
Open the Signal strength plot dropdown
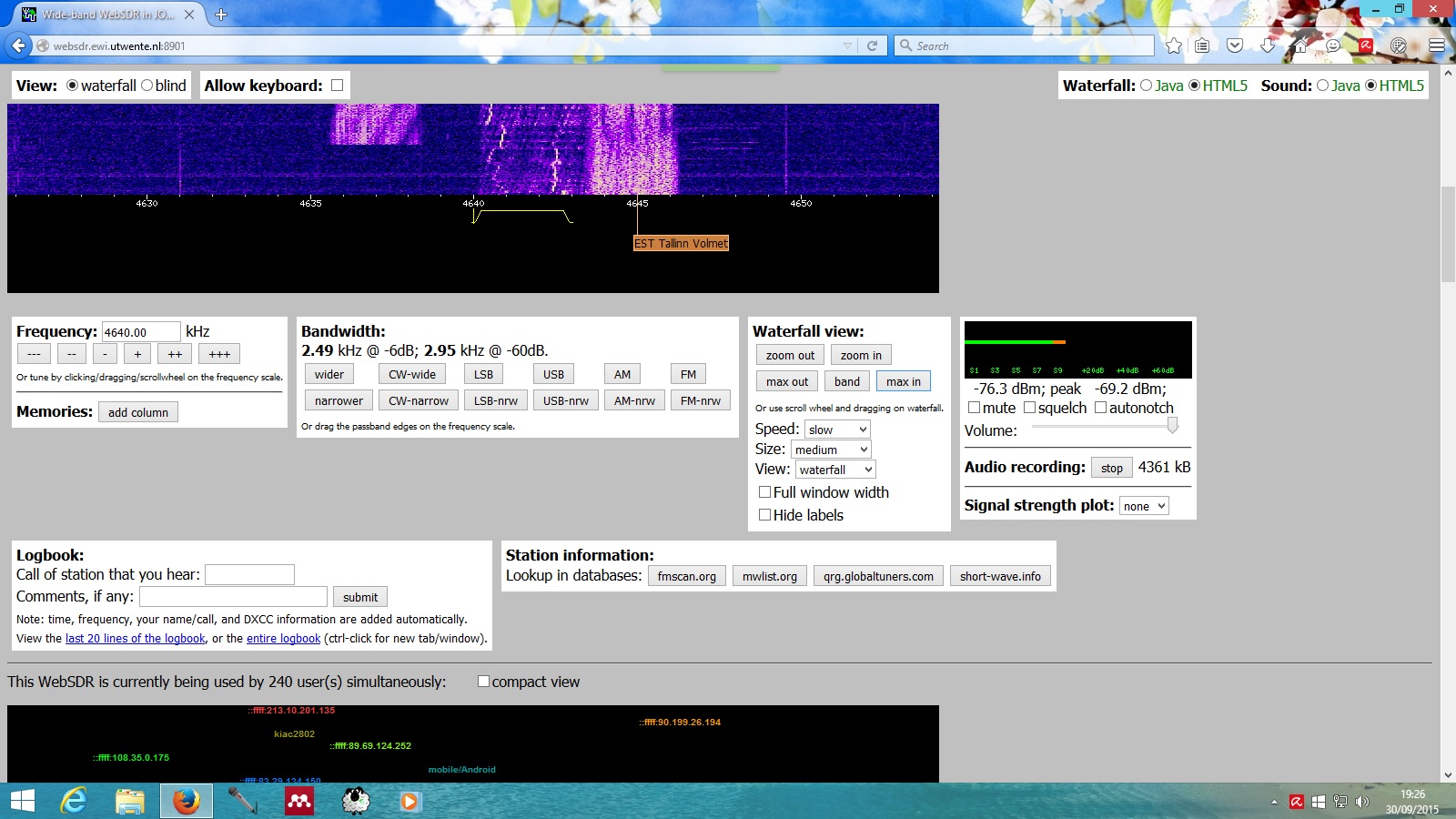(1144, 506)
